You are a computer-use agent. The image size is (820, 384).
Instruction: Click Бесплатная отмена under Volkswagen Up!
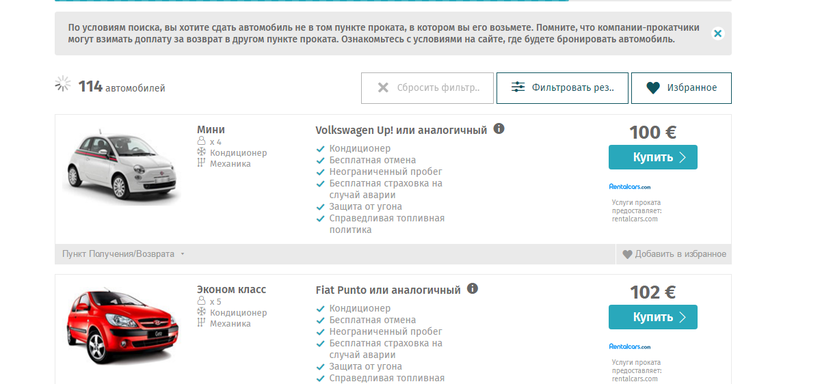click(x=372, y=160)
